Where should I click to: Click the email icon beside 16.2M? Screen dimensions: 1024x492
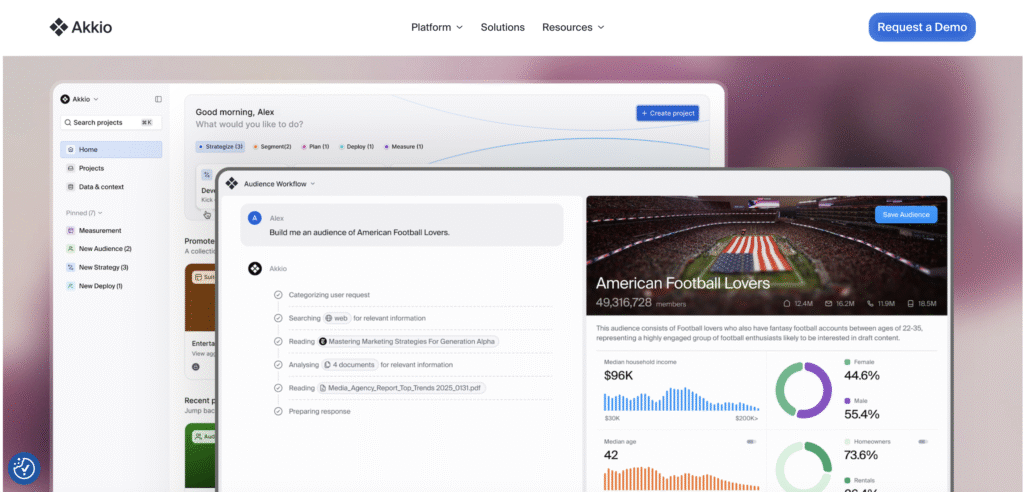pyautogui.click(x=829, y=304)
